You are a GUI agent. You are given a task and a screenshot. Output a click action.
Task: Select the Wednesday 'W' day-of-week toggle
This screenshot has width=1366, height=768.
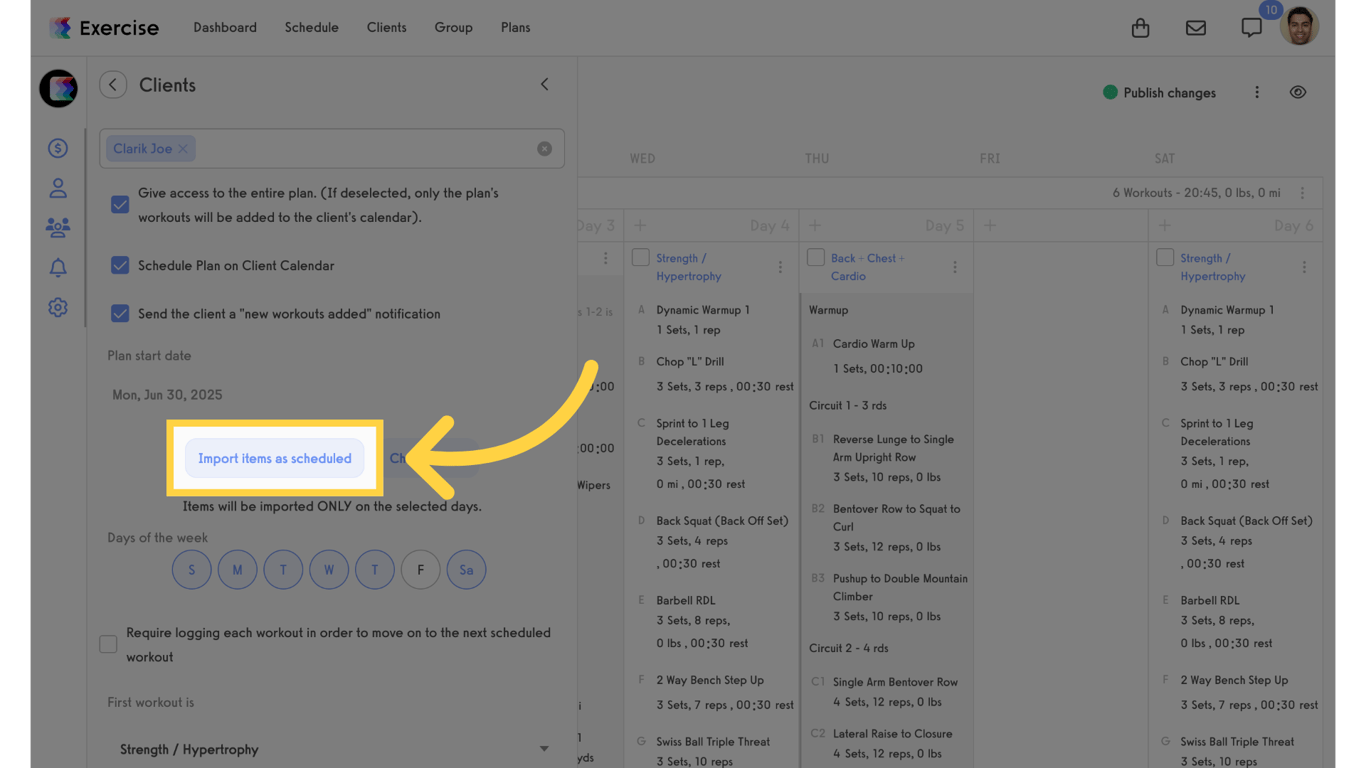(x=329, y=569)
